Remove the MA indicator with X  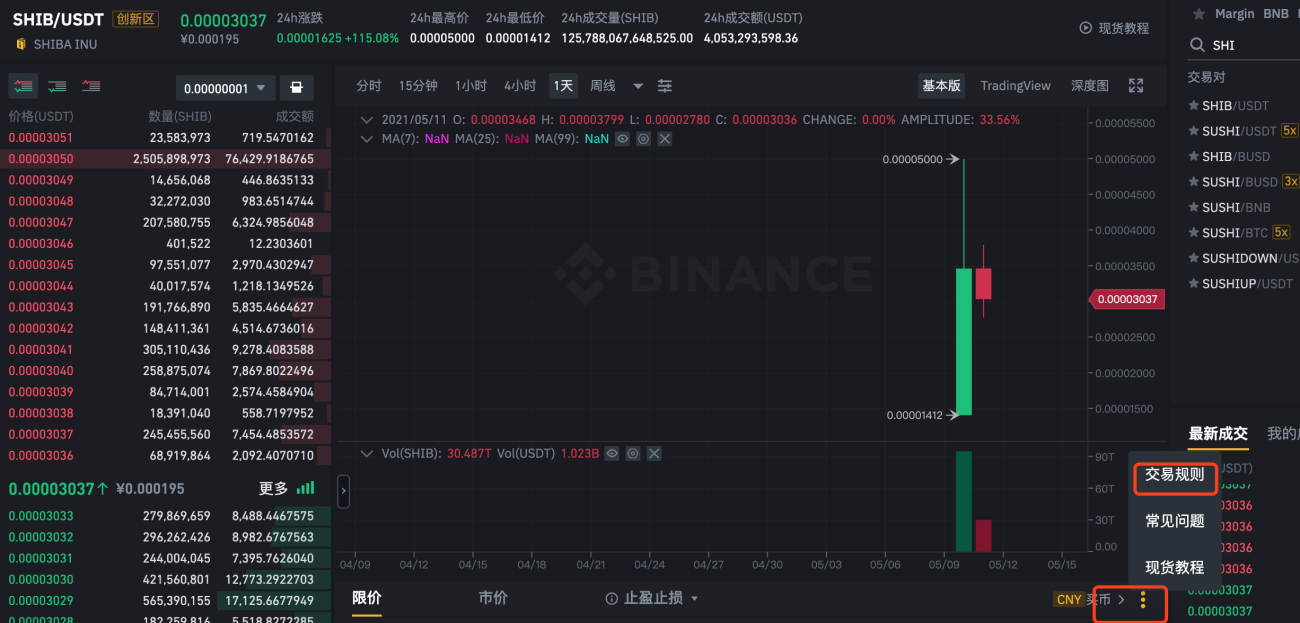pyautogui.click(x=664, y=139)
